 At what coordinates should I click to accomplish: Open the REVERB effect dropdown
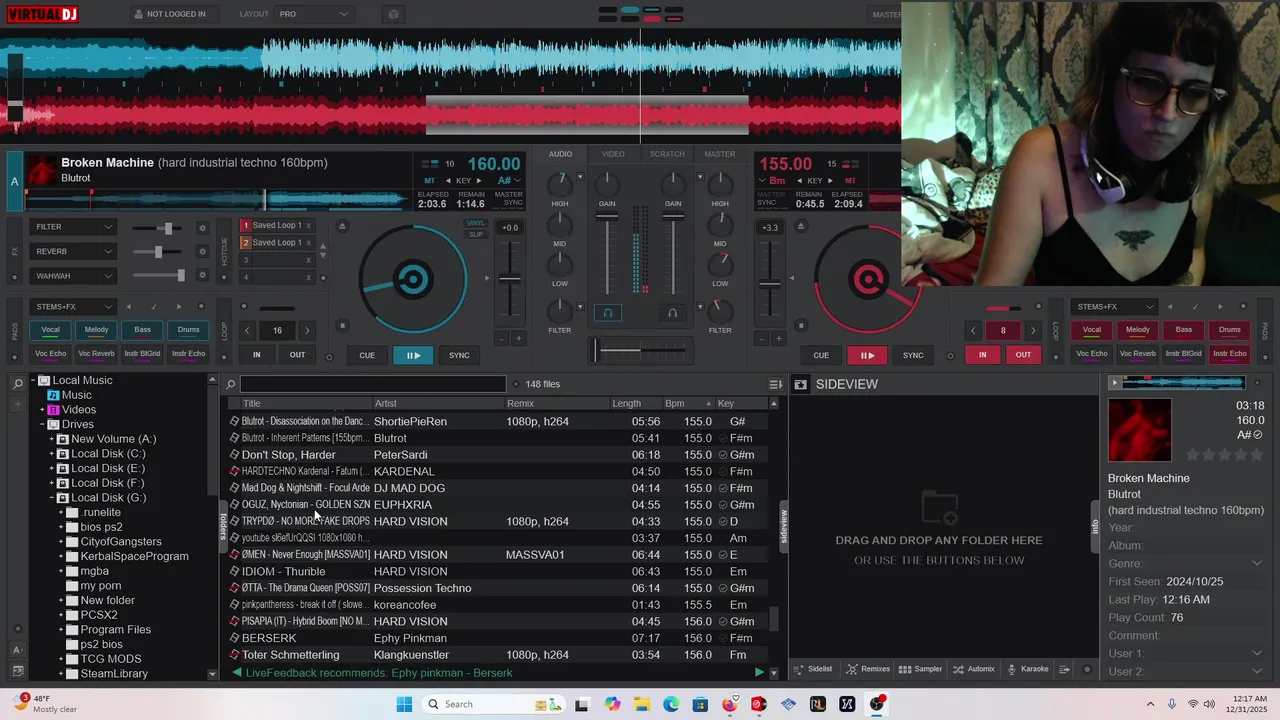(x=74, y=252)
